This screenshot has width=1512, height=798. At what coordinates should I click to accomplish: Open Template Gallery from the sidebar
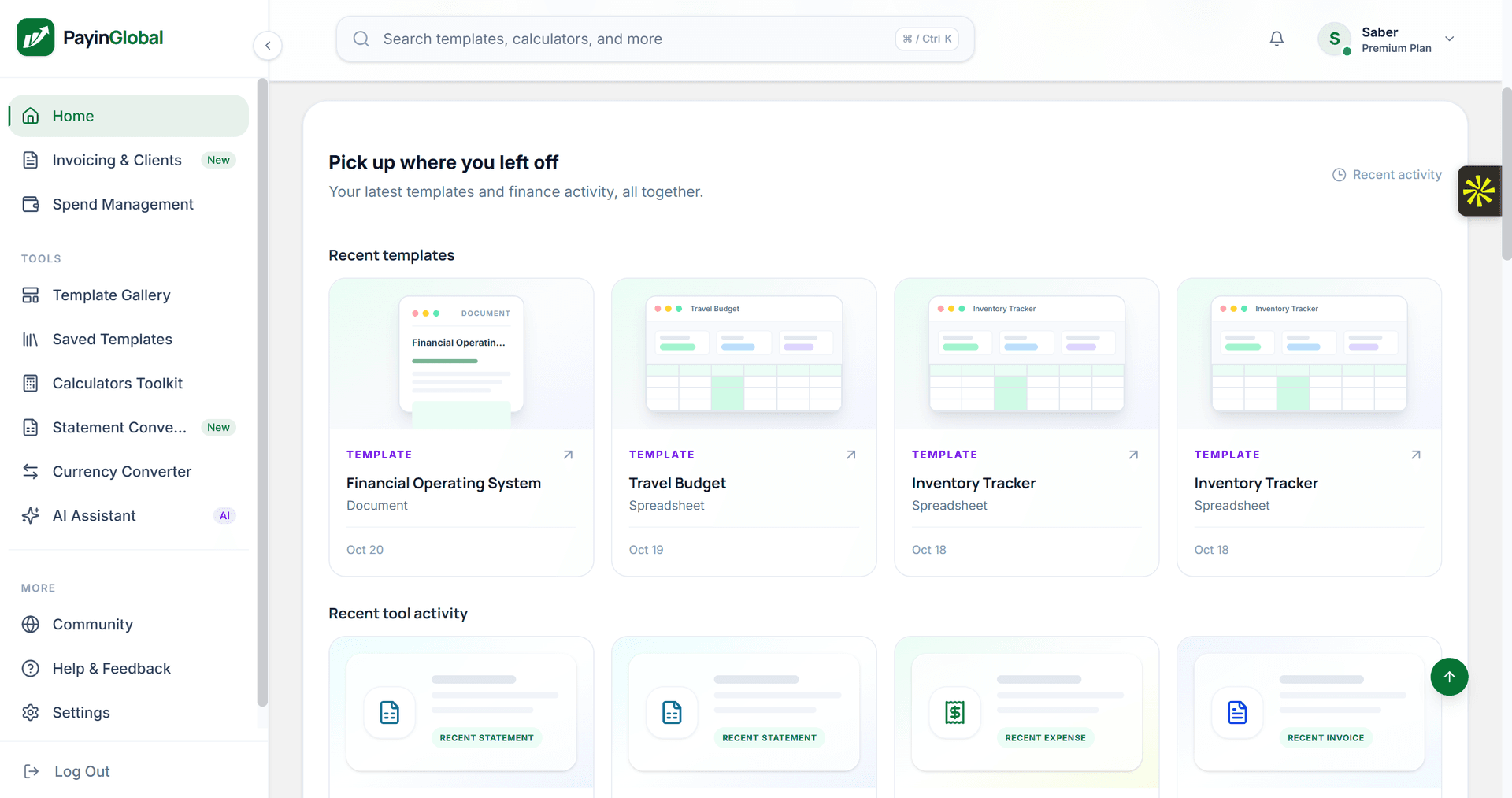coord(128,295)
